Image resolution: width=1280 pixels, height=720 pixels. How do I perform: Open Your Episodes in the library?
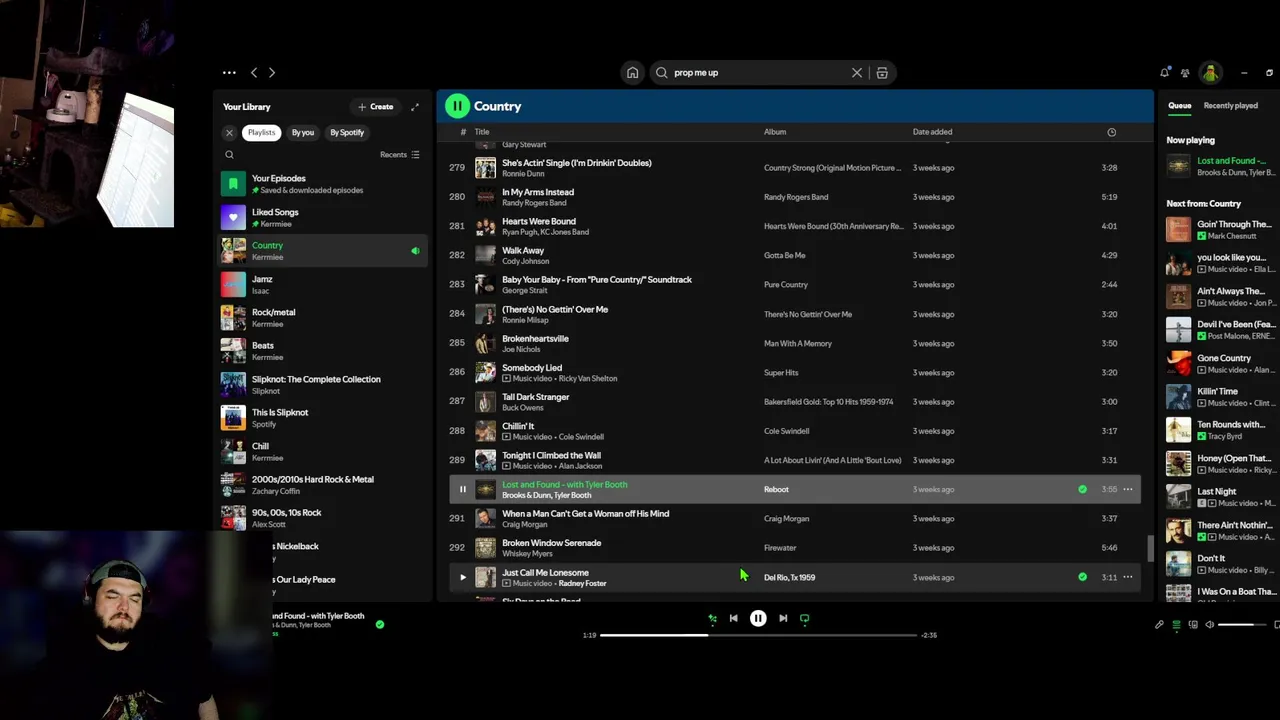(x=324, y=184)
